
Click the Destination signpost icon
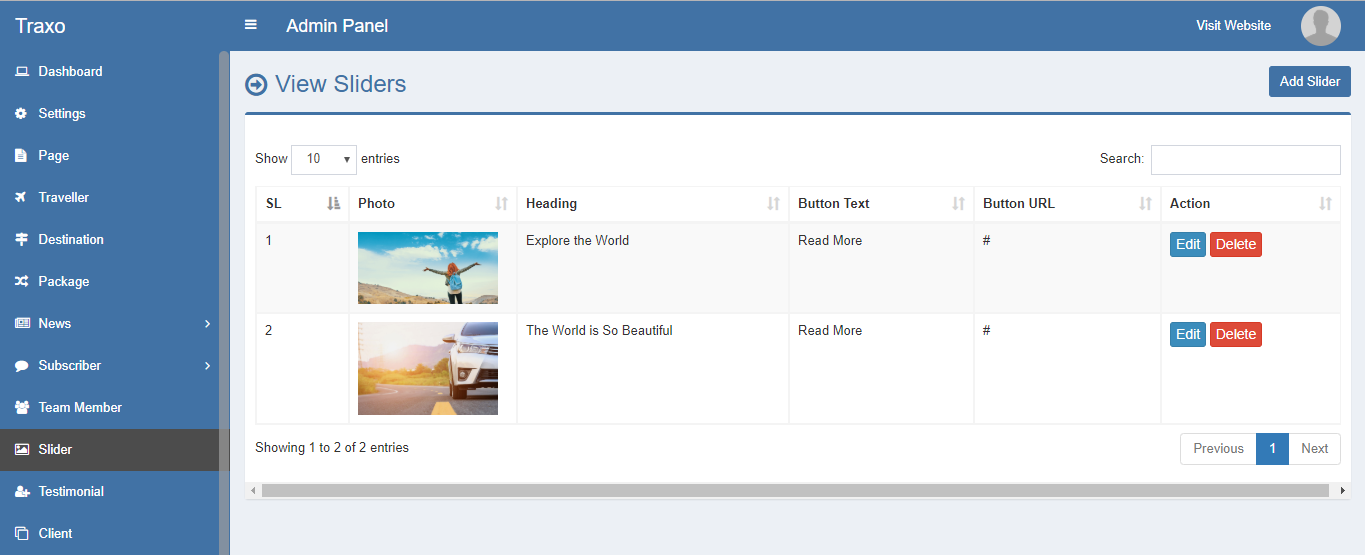tap(21, 240)
